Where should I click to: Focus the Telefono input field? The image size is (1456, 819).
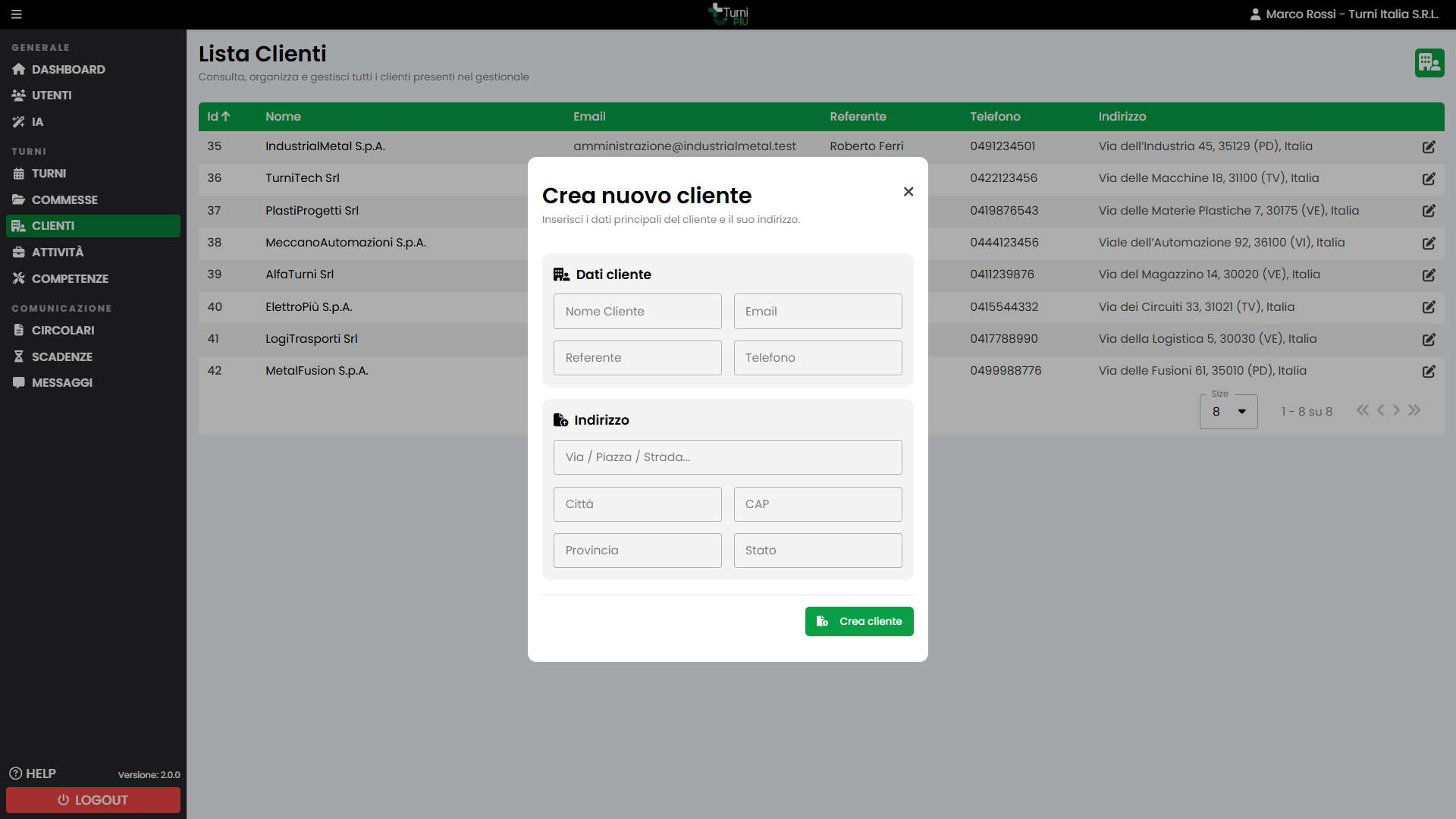818,358
